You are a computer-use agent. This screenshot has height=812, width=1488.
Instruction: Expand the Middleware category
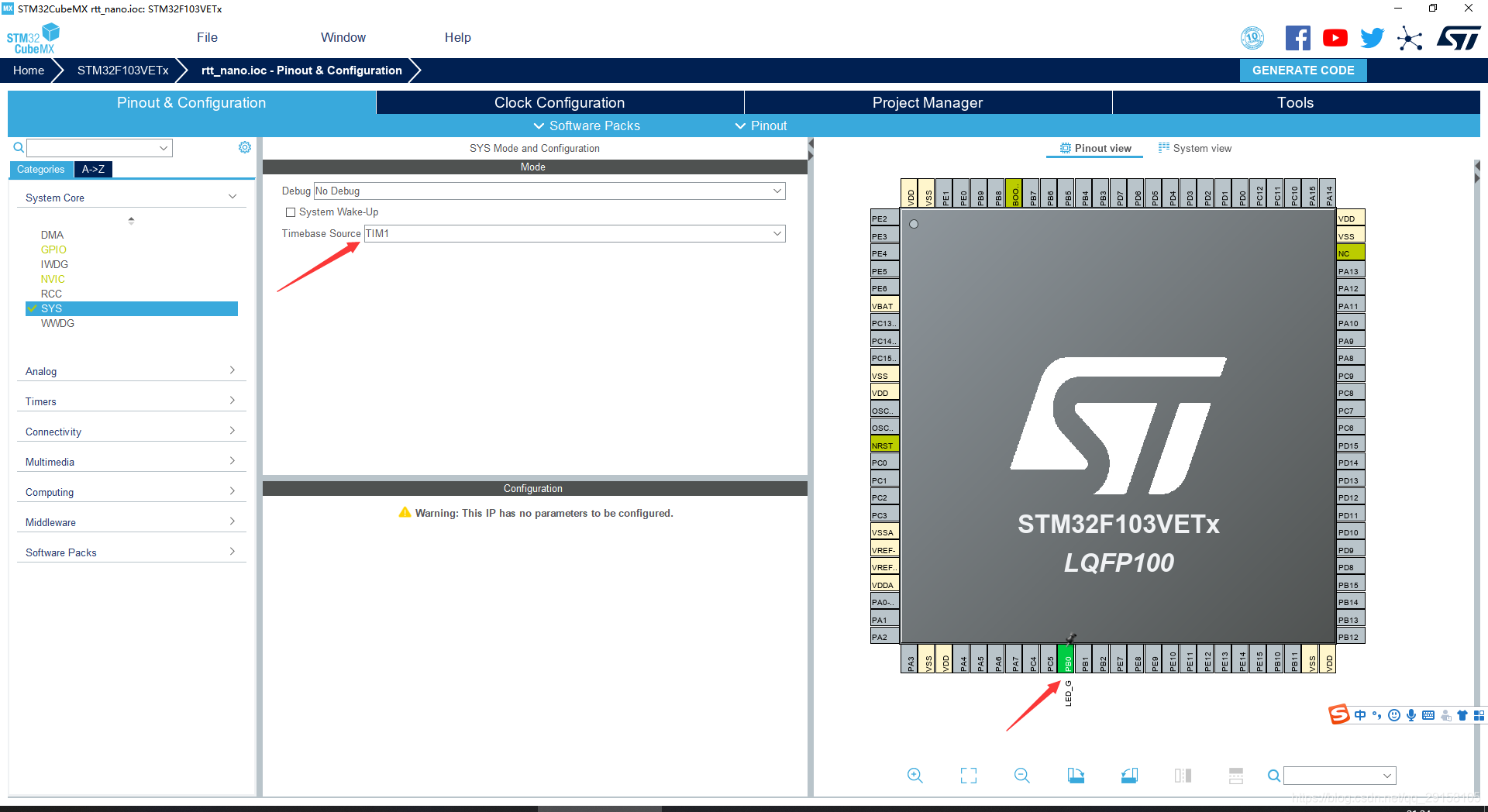coord(131,522)
